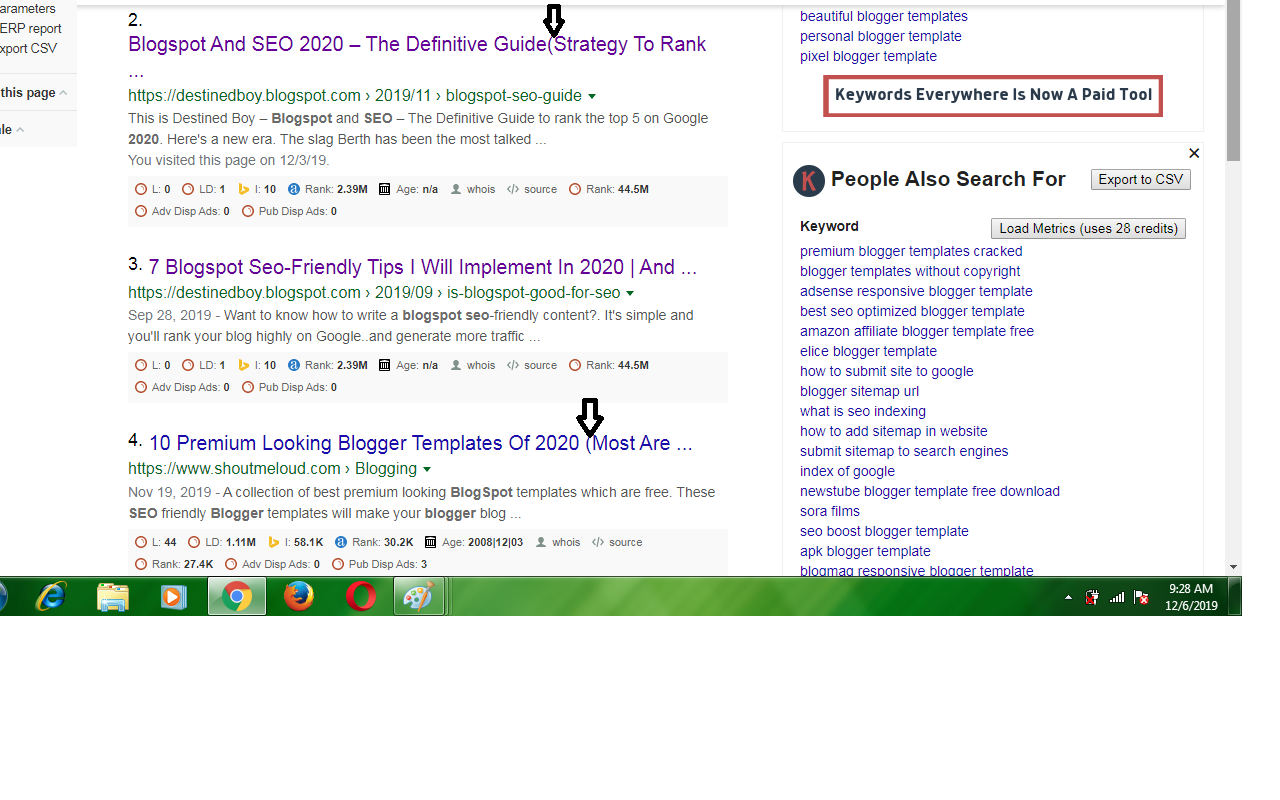
Task: Click Rank 44.5M metric in result 3 bar
Action: [x=608, y=365]
